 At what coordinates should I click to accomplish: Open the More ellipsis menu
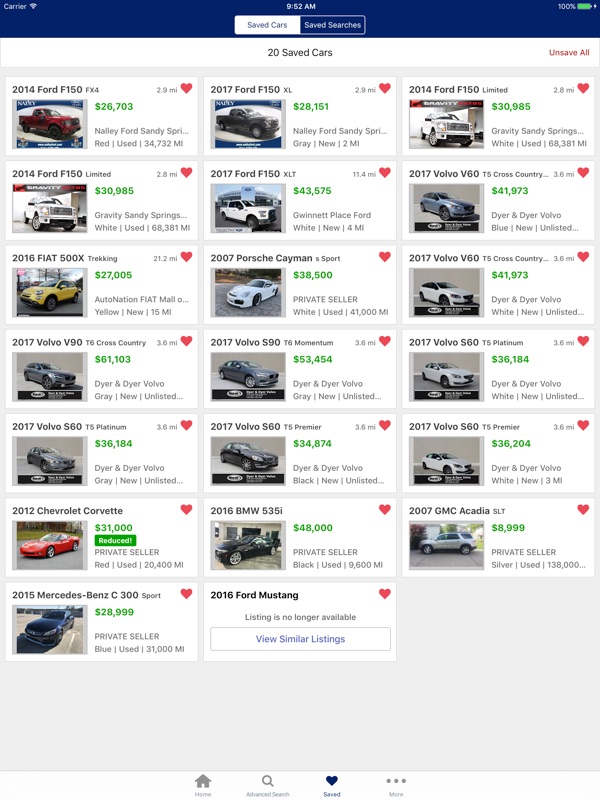pos(396,781)
